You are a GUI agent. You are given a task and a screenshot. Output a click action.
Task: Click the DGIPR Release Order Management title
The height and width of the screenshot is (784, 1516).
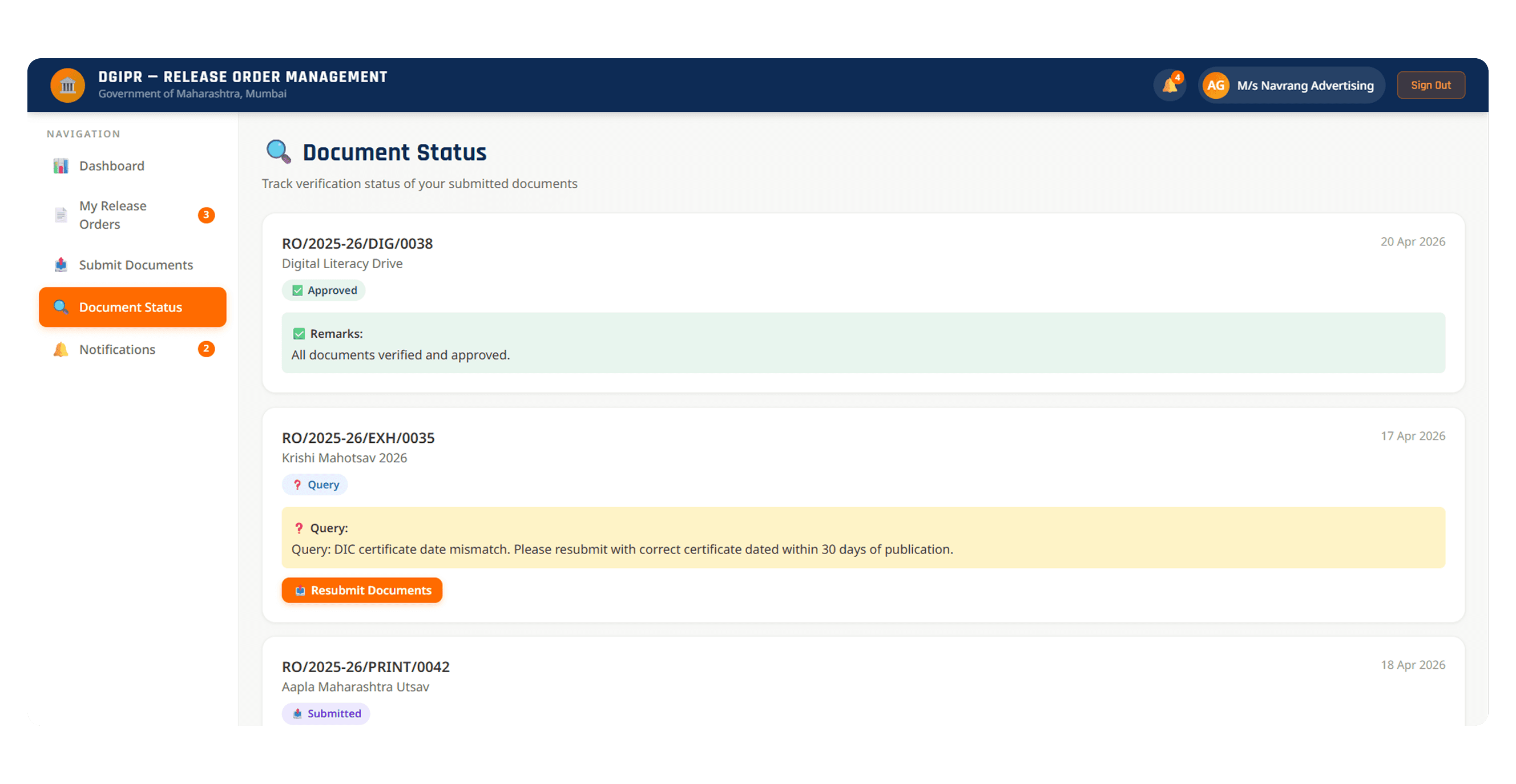[243, 77]
